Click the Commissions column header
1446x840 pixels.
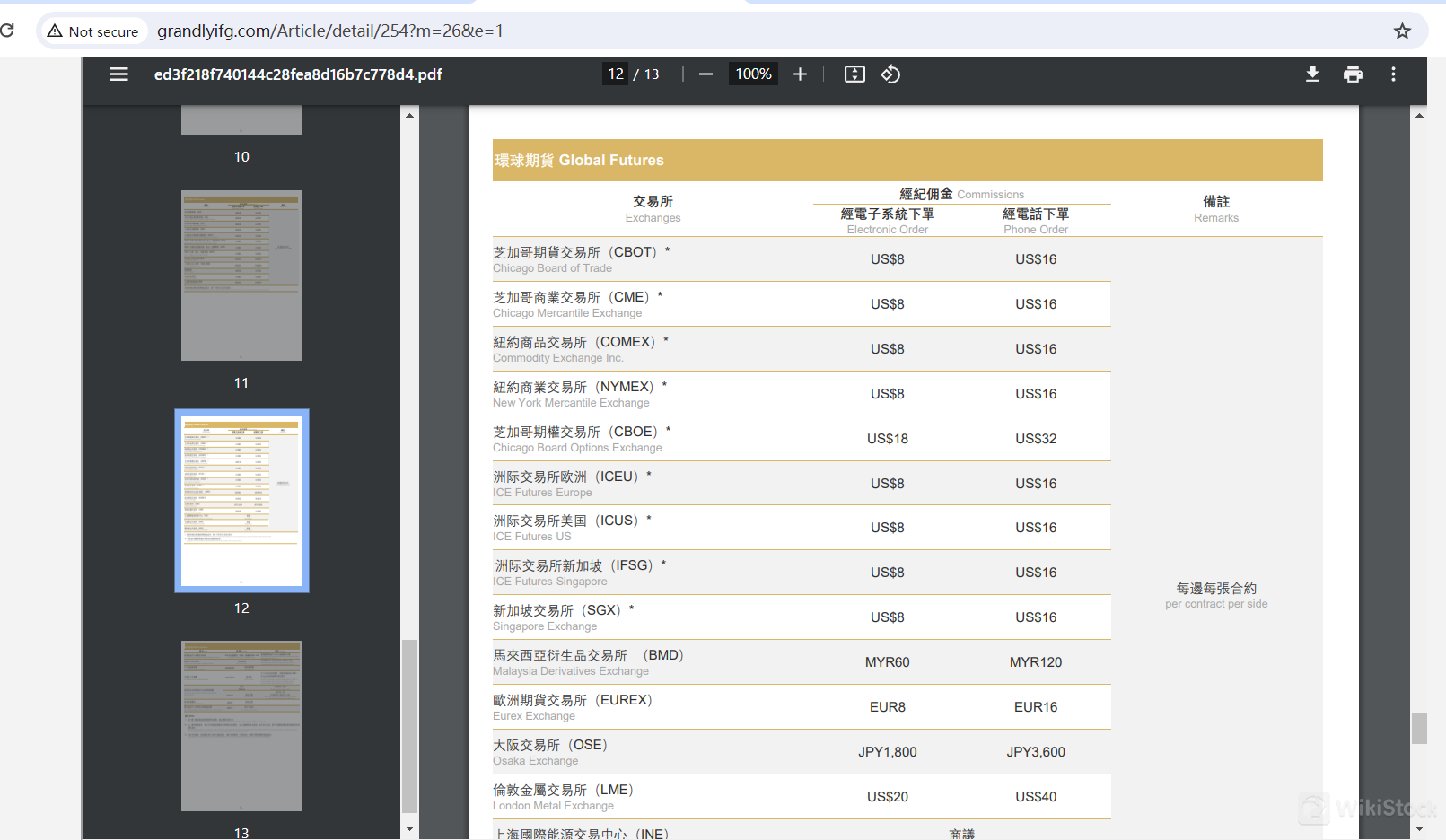tap(961, 194)
